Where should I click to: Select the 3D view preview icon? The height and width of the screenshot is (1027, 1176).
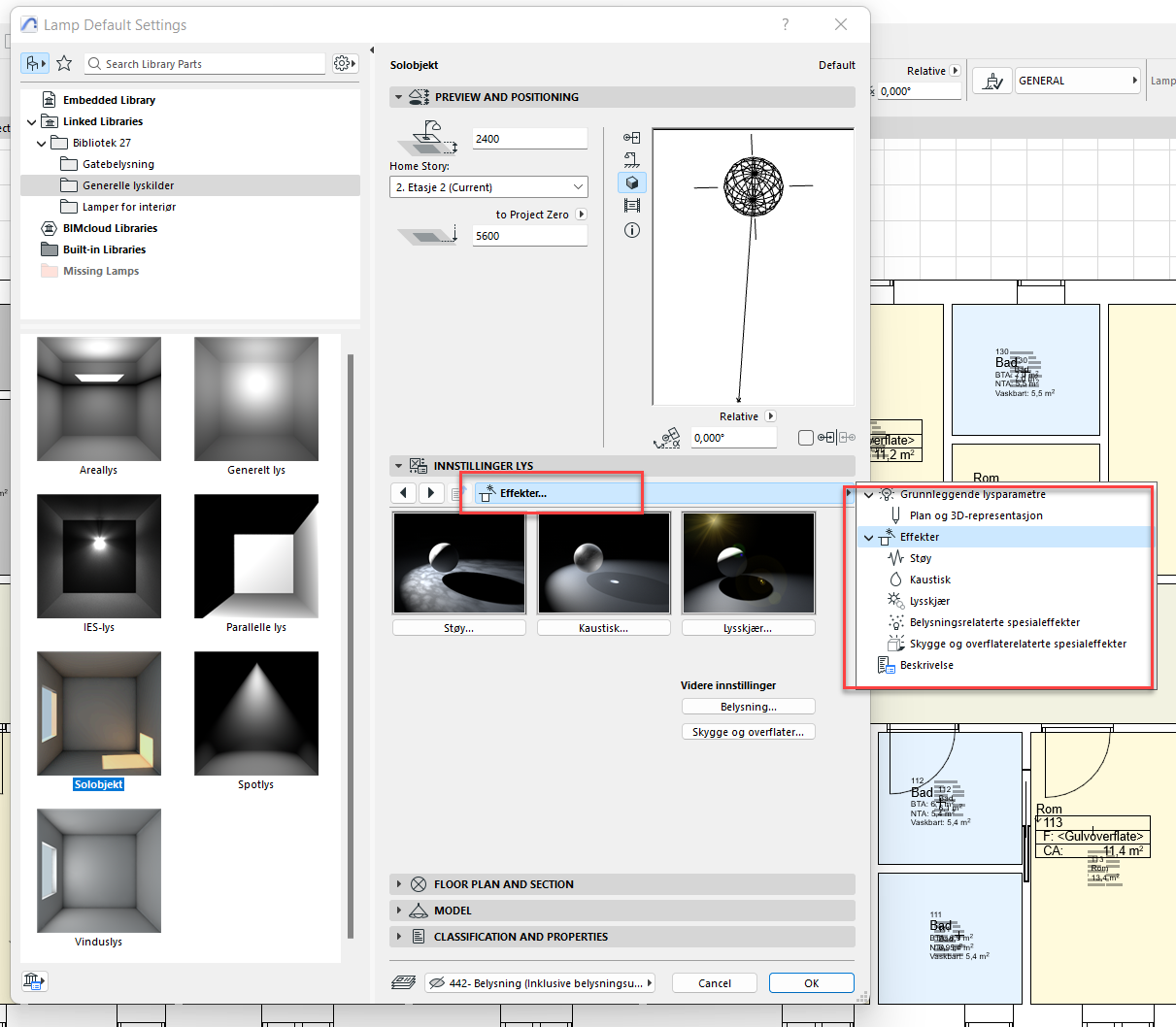coord(632,182)
